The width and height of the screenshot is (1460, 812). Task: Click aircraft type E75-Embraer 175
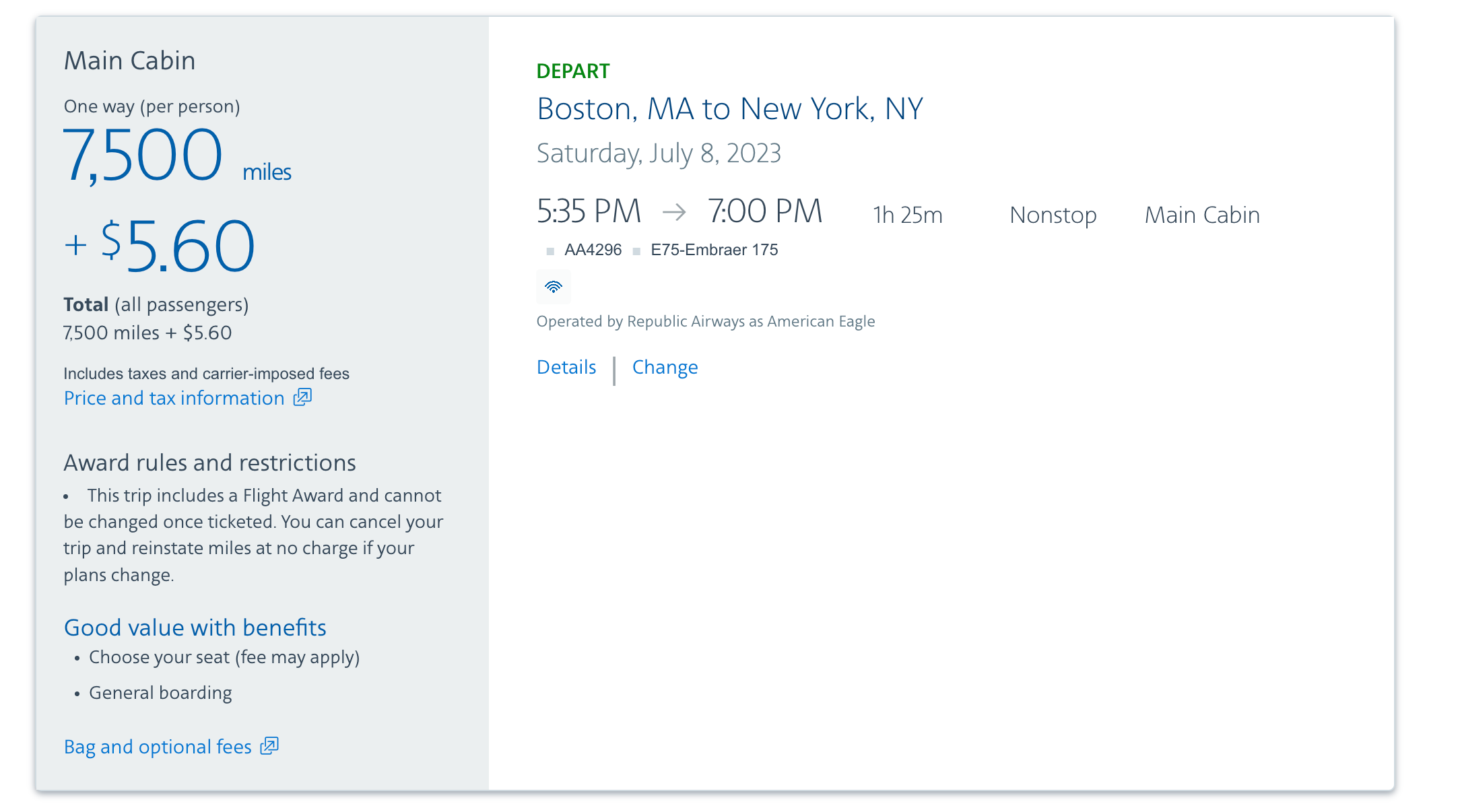point(715,250)
